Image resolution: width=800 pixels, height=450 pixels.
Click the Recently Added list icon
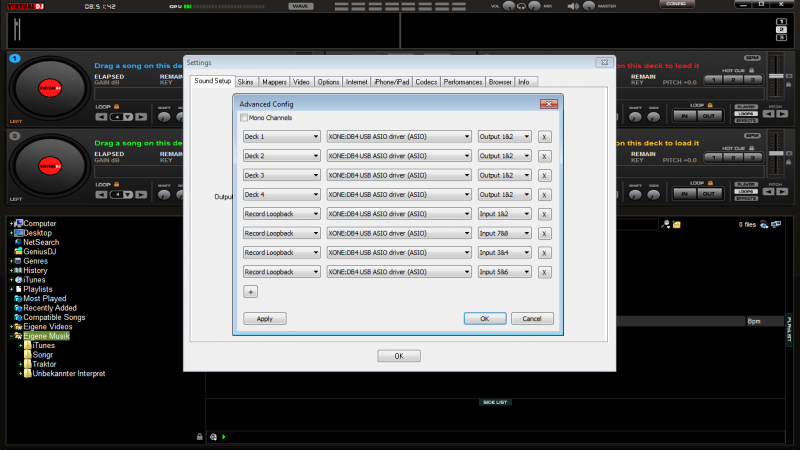(x=18, y=308)
